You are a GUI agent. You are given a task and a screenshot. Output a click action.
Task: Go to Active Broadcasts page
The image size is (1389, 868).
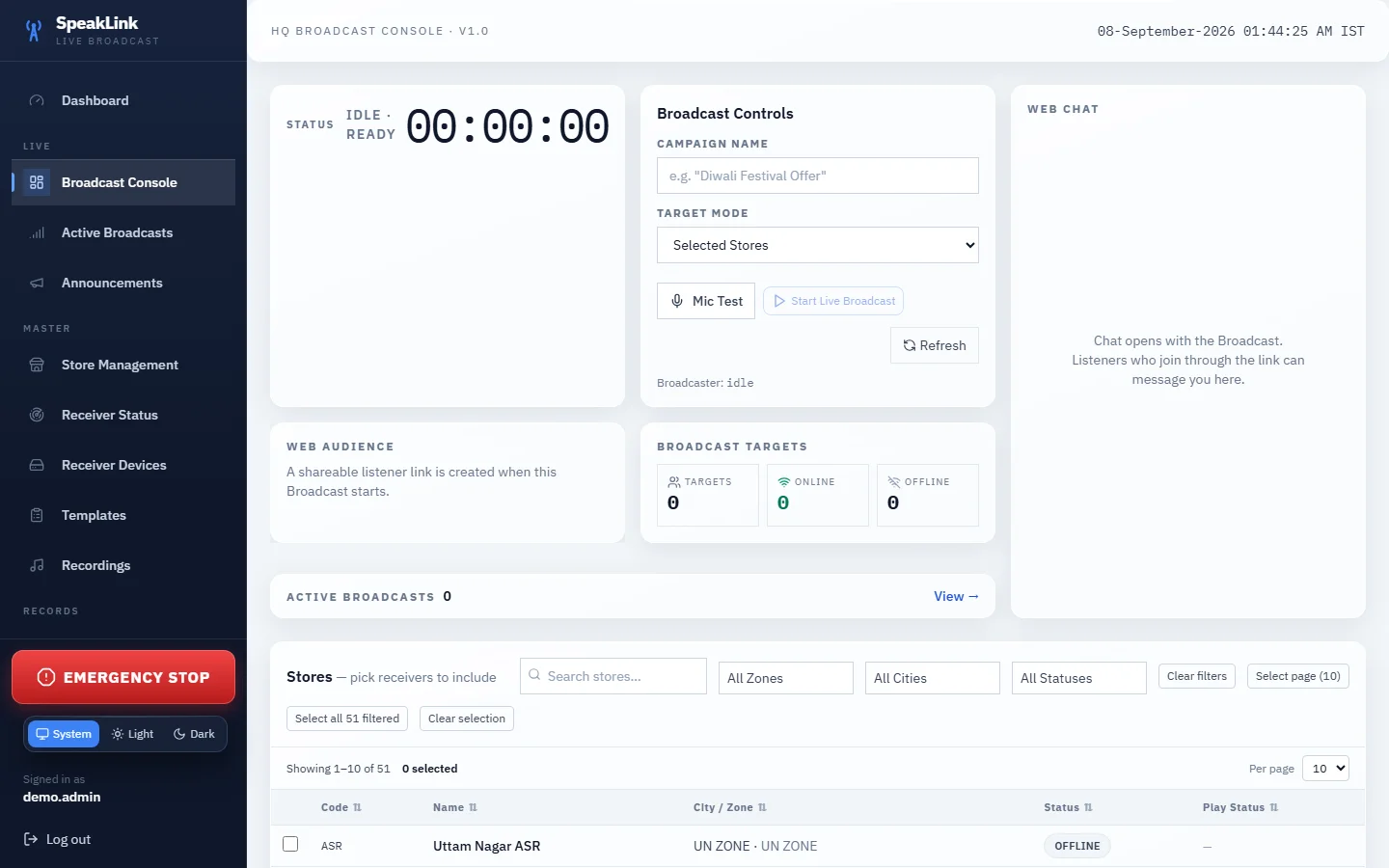point(123,232)
